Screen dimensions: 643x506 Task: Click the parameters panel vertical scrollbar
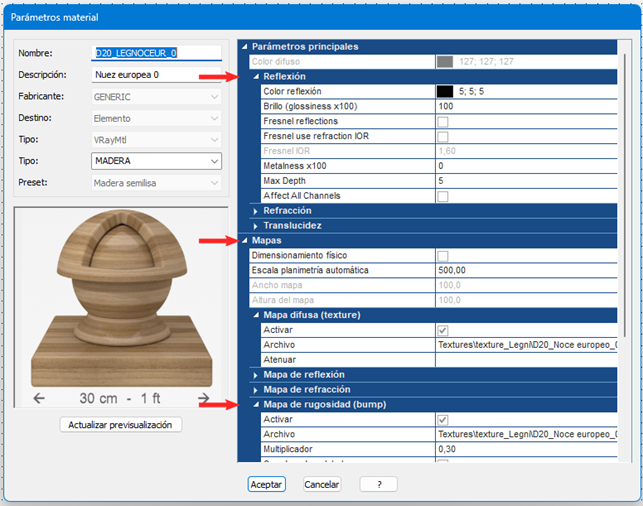tap(625, 195)
